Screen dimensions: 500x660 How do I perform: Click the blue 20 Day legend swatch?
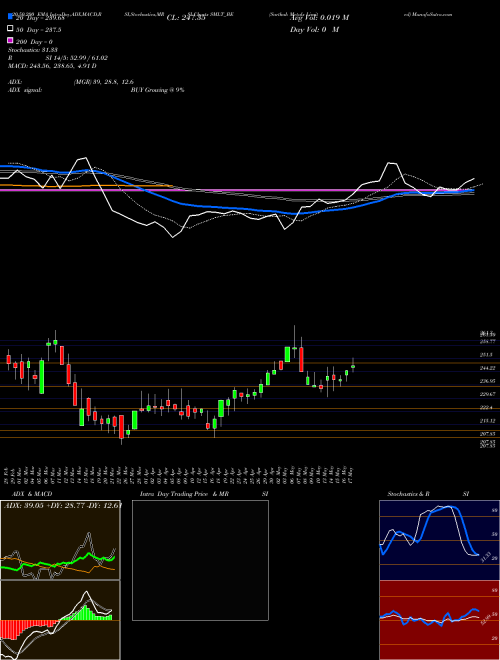[10, 17]
